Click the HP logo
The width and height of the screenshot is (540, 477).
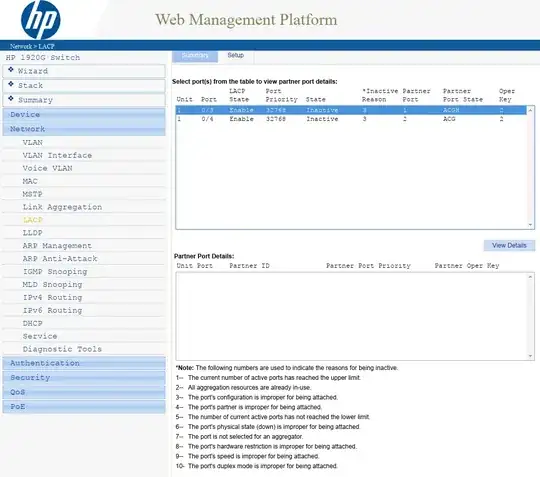pos(41,20)
